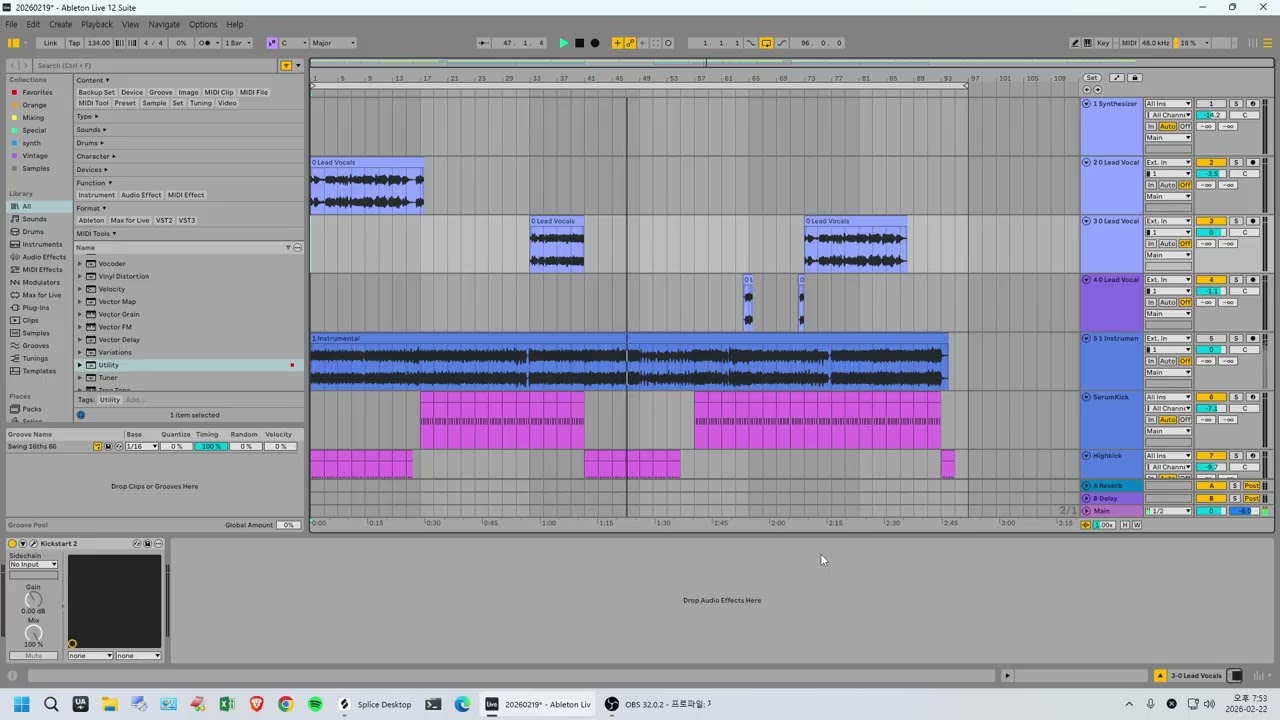Open Splice Desktop from the taskbar
1280x720 pixels.
tap(376, 704)
